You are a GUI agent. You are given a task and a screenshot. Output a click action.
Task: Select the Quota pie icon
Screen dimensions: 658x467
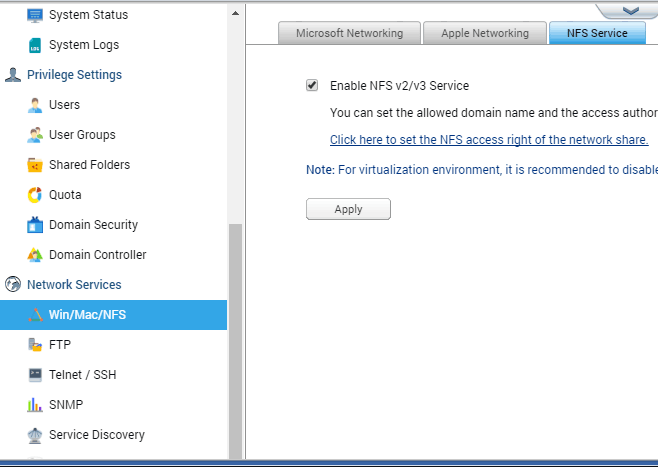pos(35,195)
